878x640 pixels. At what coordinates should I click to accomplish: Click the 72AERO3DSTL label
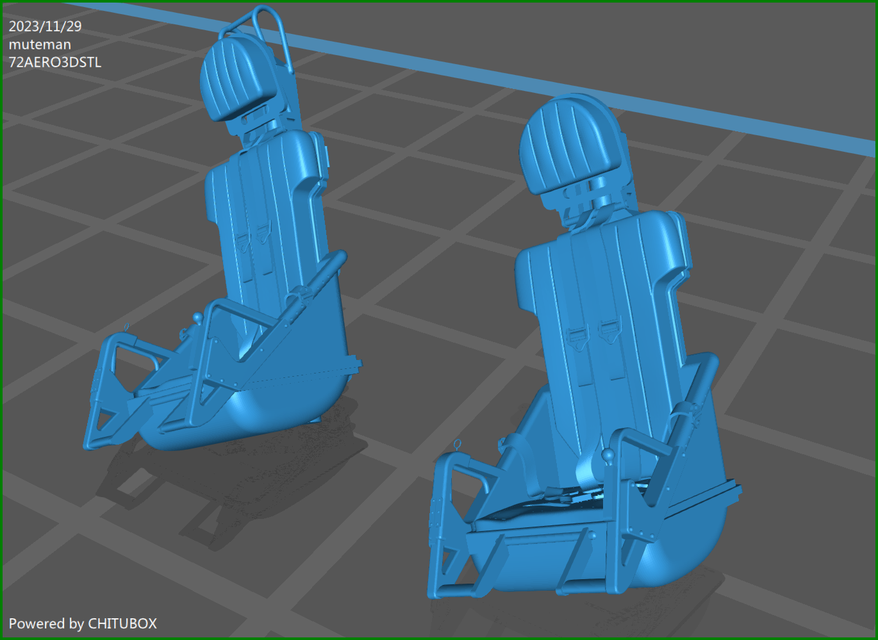pos(52,62)
